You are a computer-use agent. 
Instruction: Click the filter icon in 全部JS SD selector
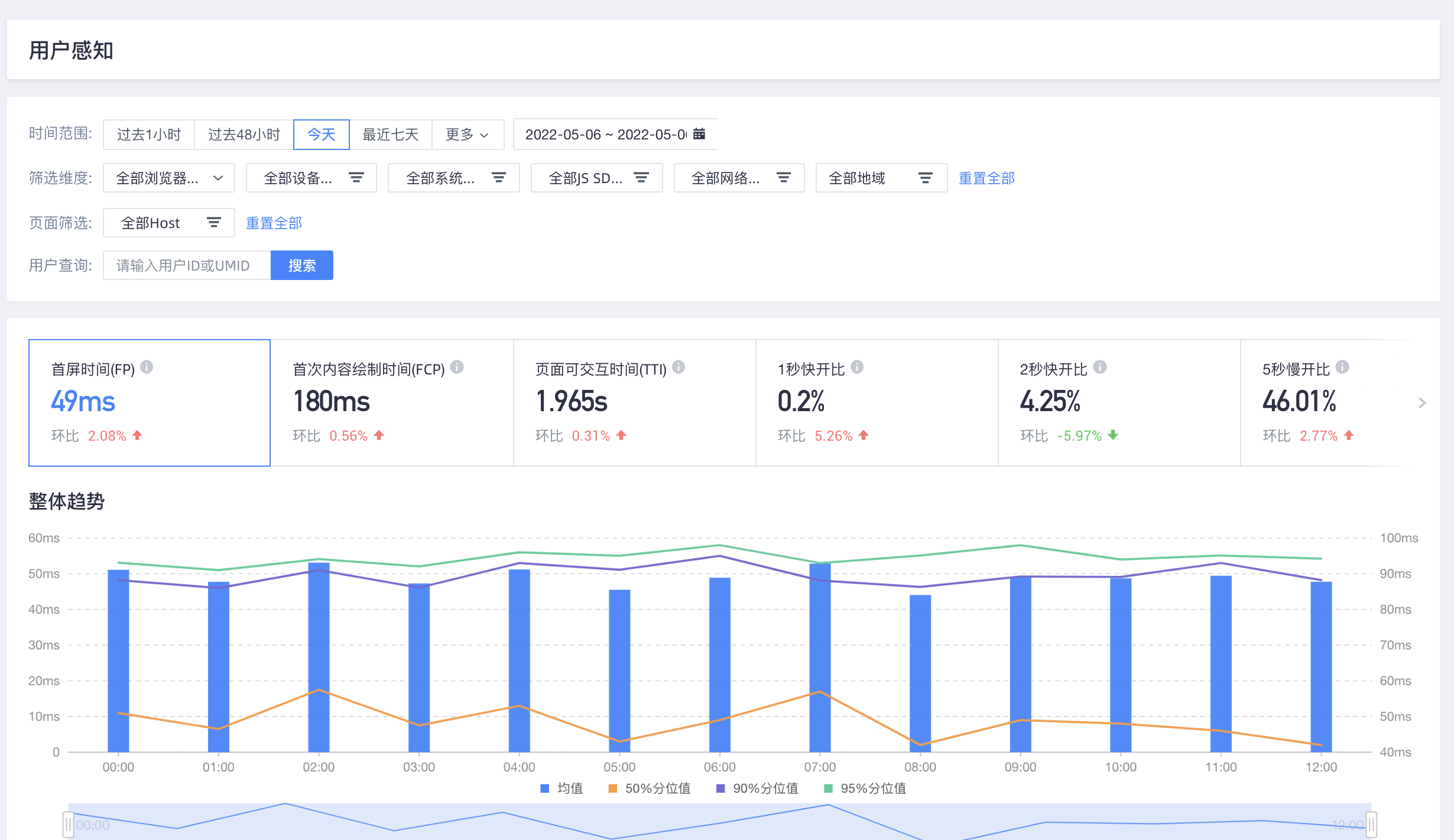coord(641,178)
